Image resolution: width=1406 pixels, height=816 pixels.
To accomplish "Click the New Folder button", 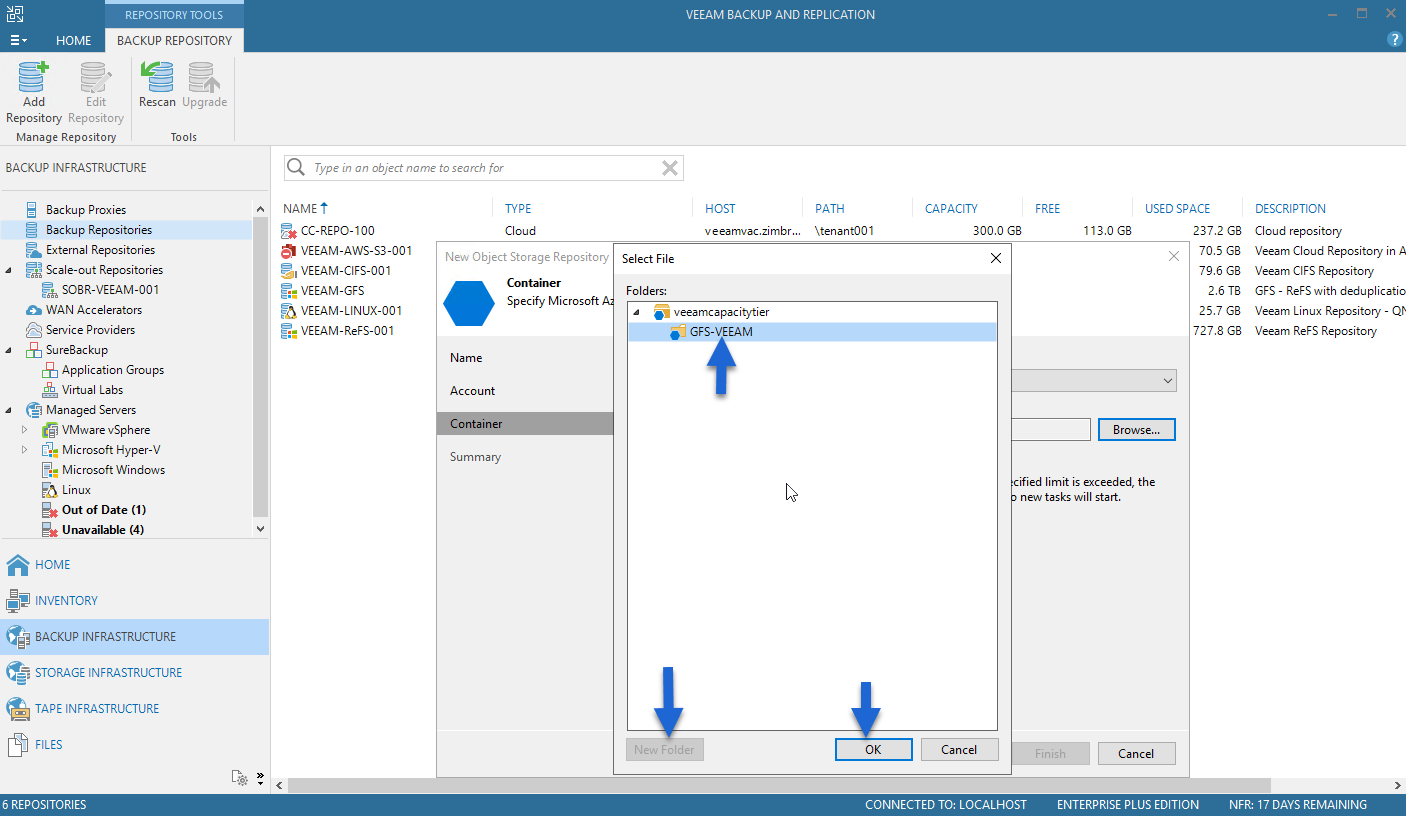I will click(x=665, y=750).
